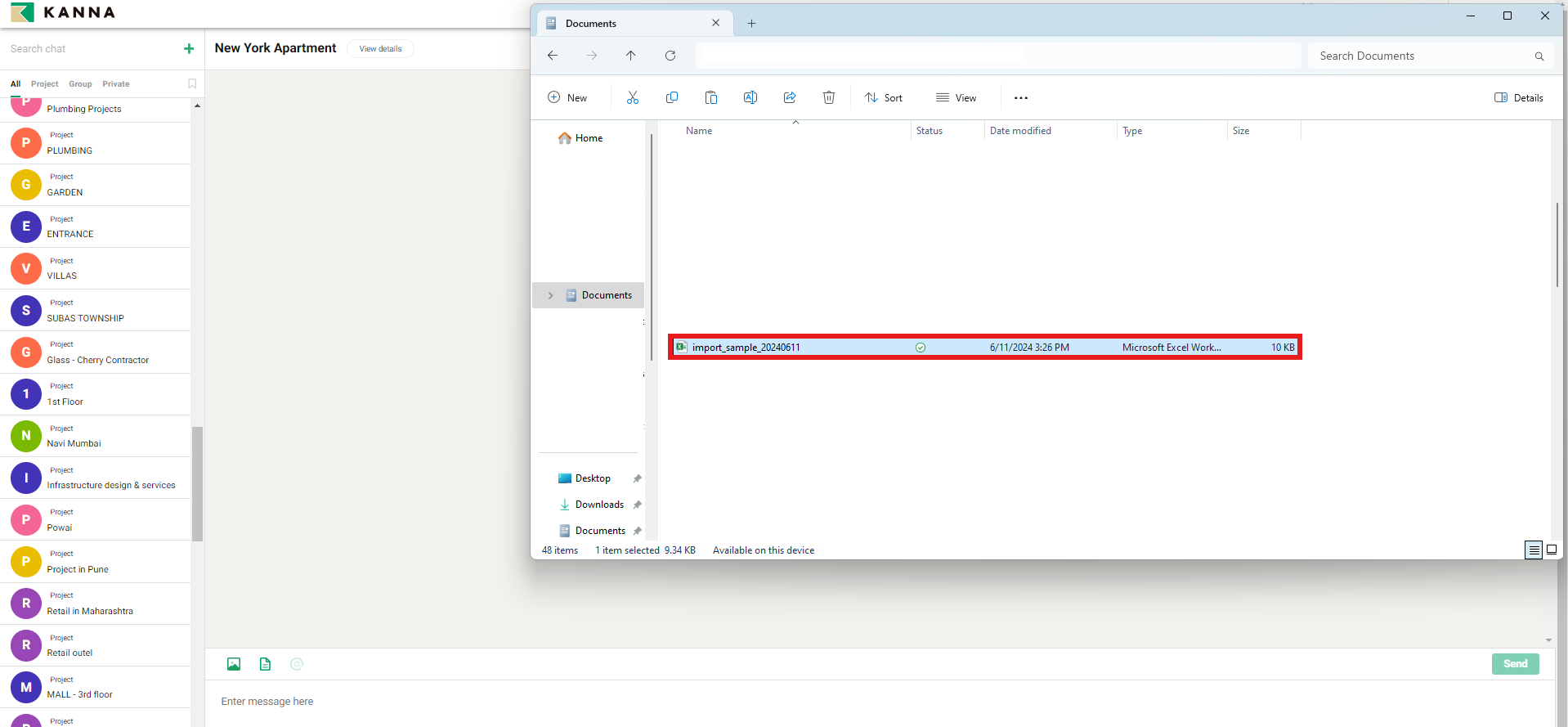
Task: Open the View dropdown menu
Action: tap(956, 98)
